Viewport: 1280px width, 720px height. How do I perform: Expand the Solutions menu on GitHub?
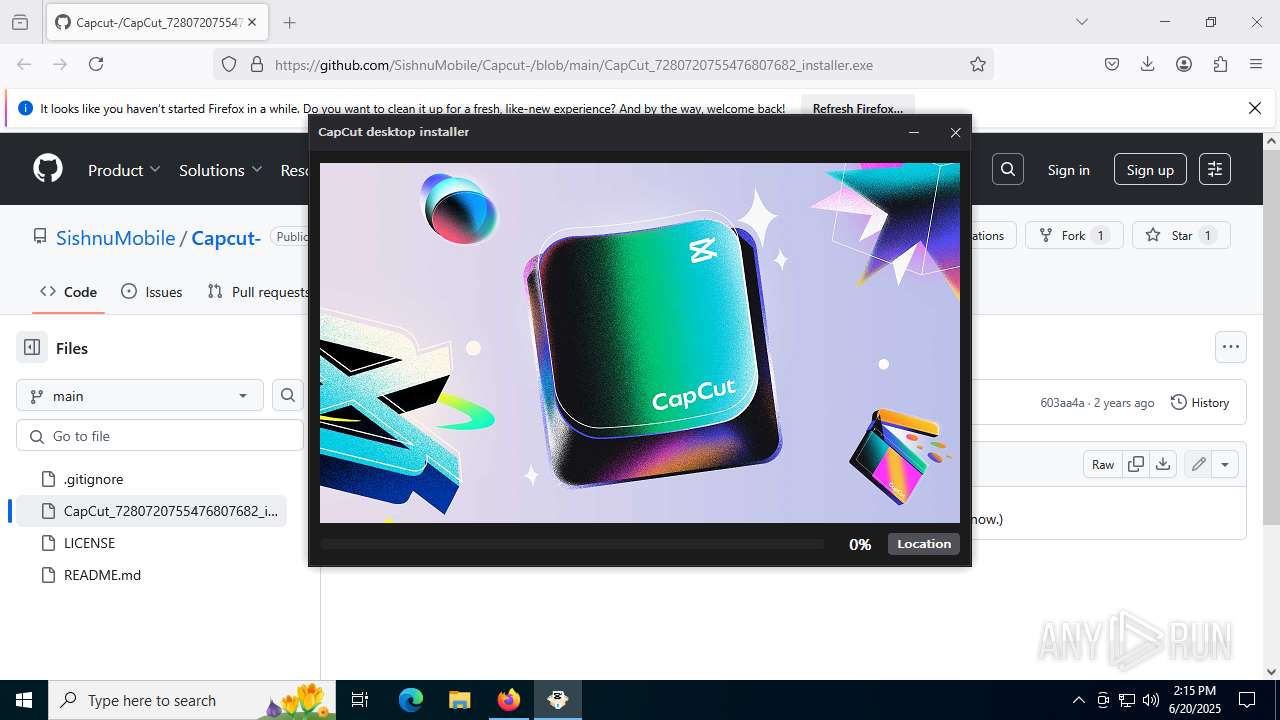pyautogui.click(x=221, y=170)
